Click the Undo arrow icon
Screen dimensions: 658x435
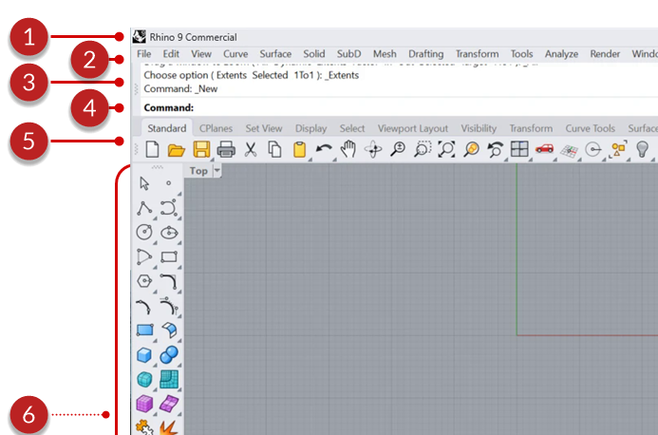coord(324,148)
